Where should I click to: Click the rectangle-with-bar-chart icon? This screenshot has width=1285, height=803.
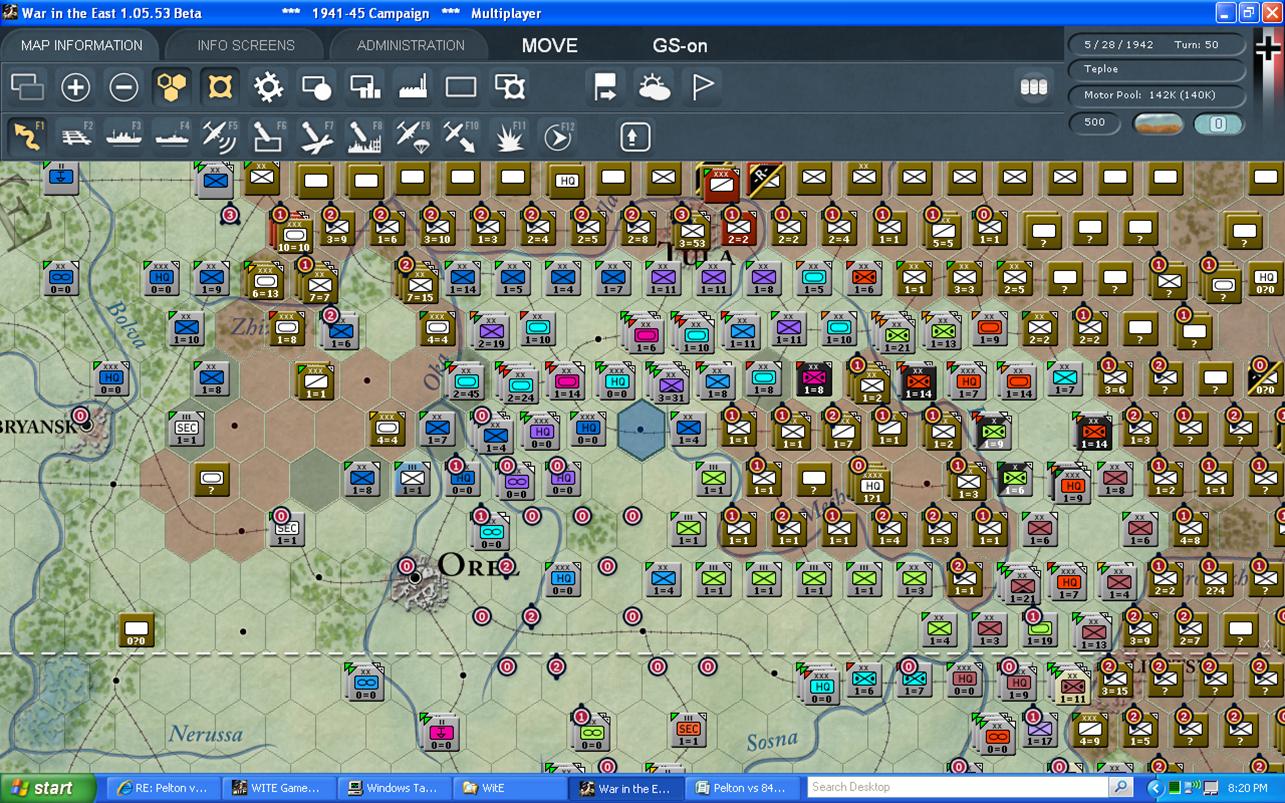tap(365, 87)
